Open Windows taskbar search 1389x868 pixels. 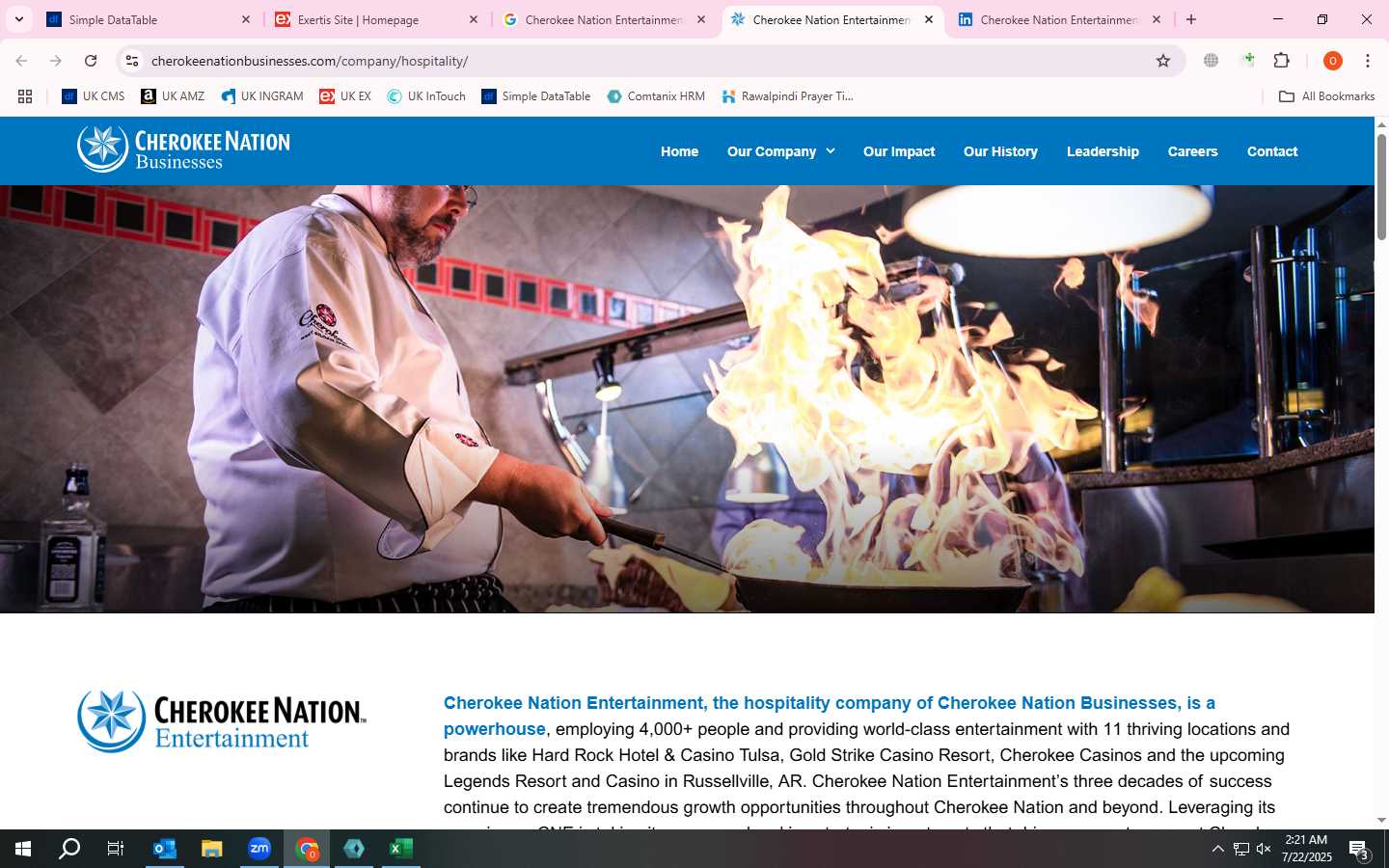pos(69,849)
